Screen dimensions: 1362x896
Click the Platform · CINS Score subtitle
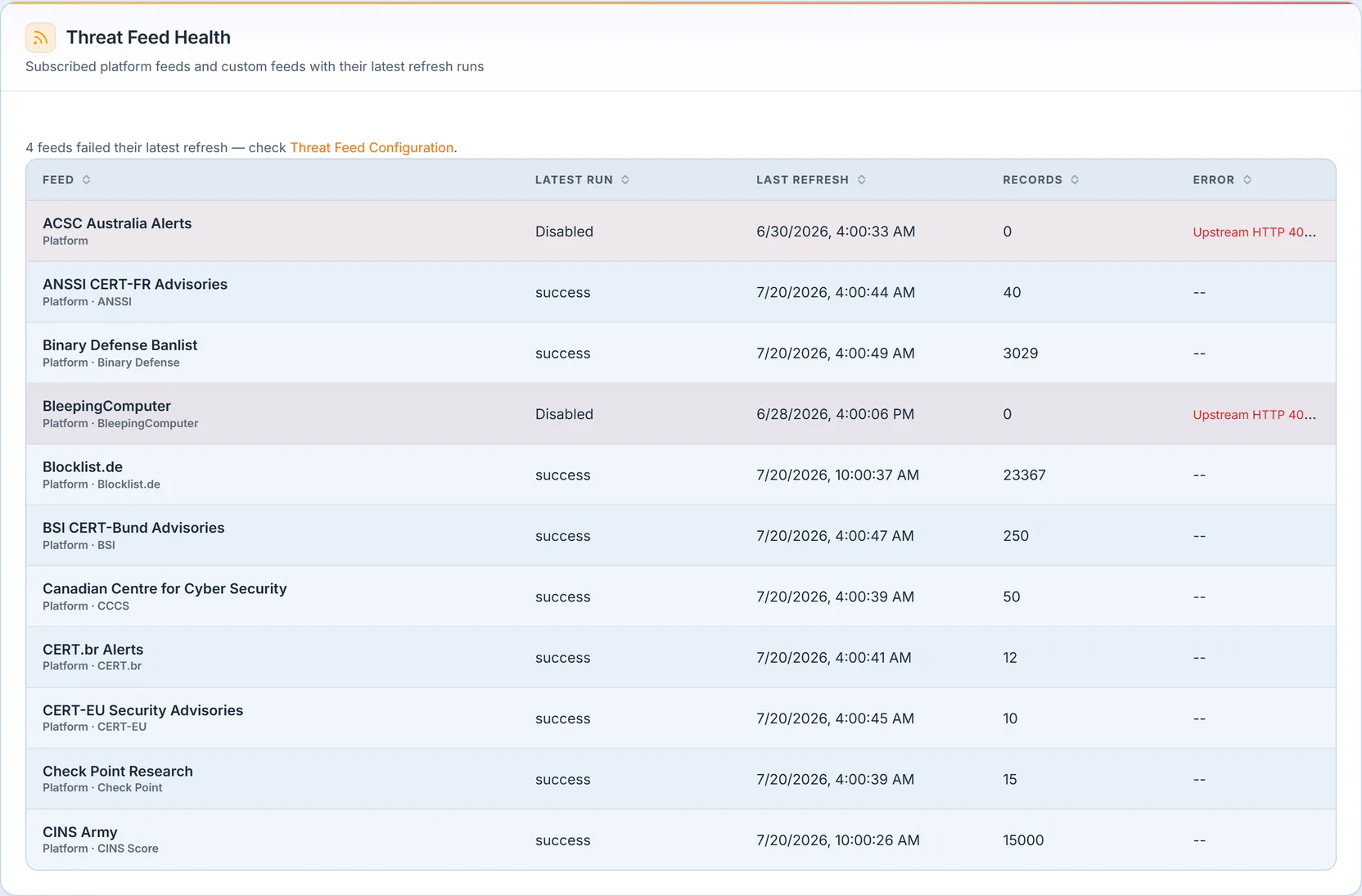pos(101,849)
